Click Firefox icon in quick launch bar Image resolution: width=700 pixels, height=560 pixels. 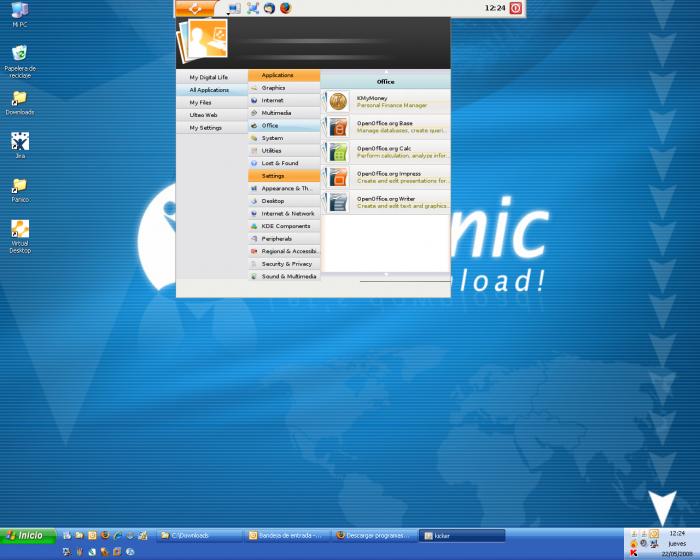pos(105,535)
